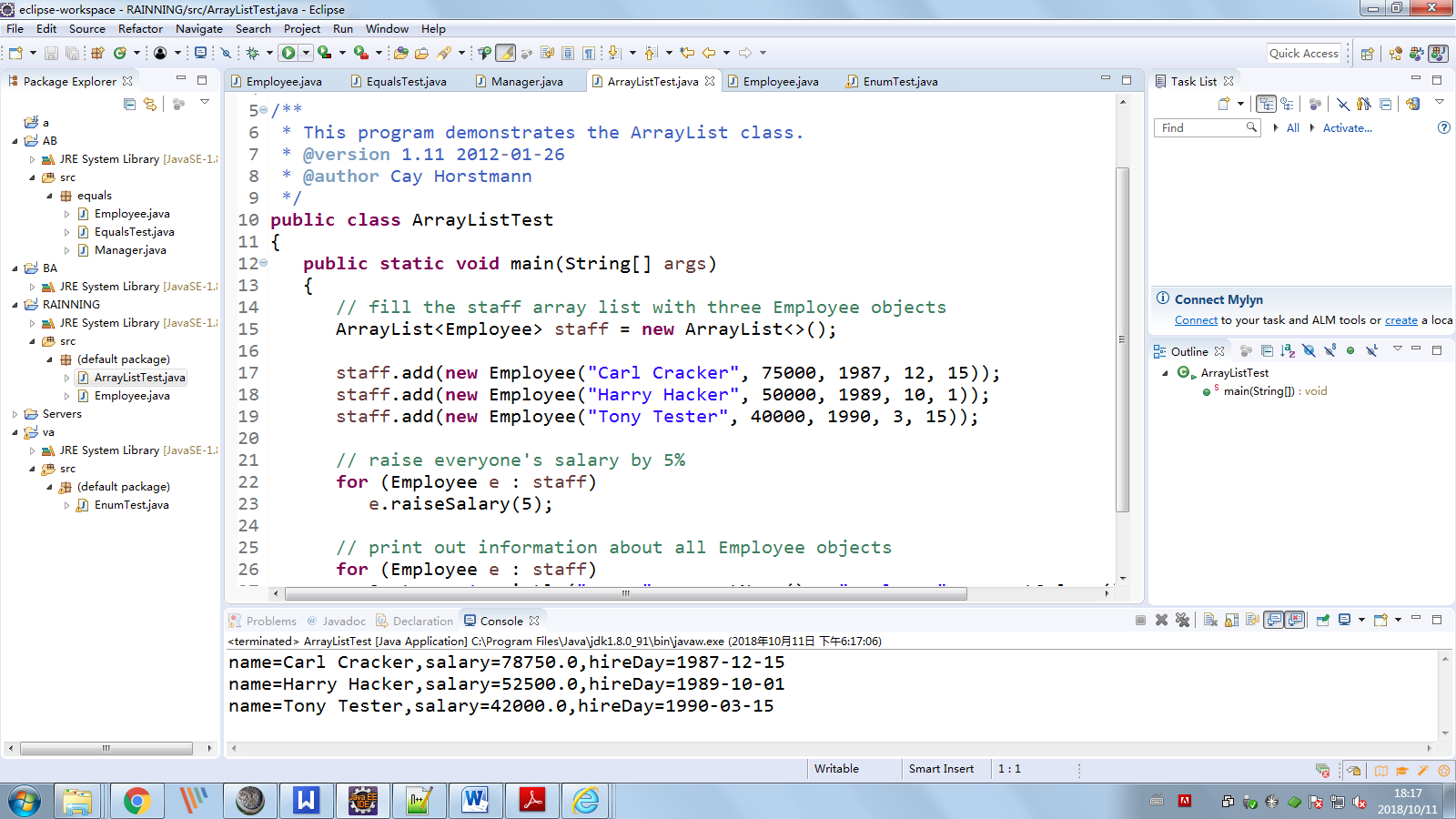Click the Last Edit Location icon
Screen dimensions: 1456x819
pos(687,53)
